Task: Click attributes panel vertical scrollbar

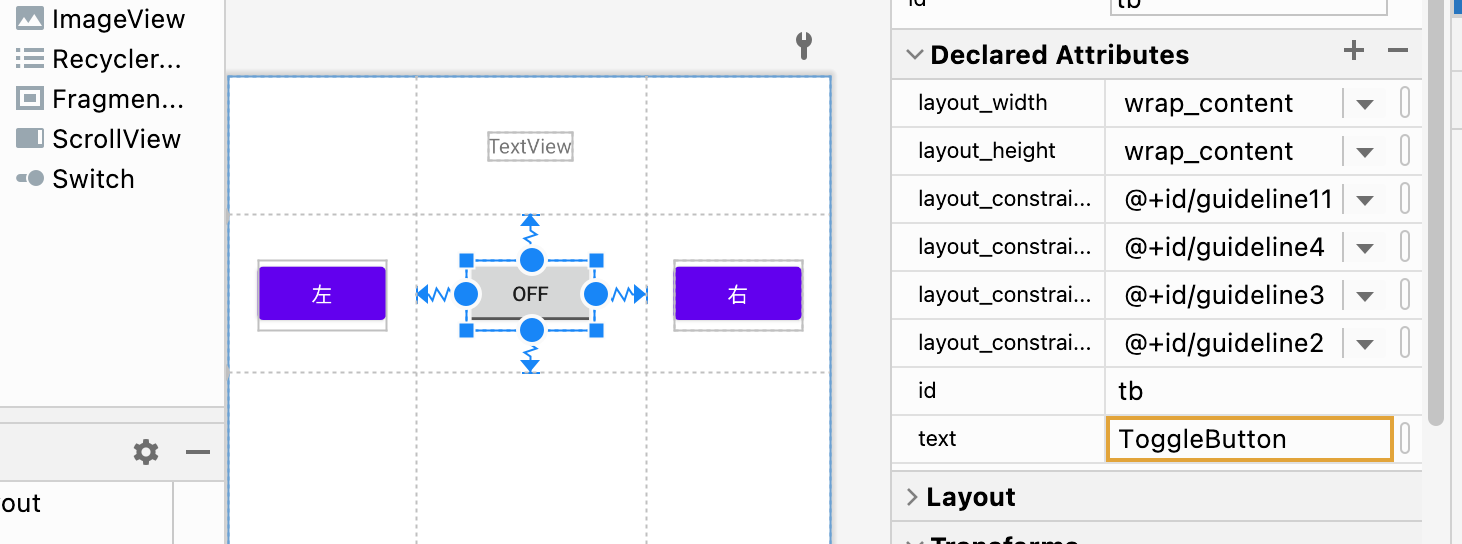Action: click(1436, 212)
